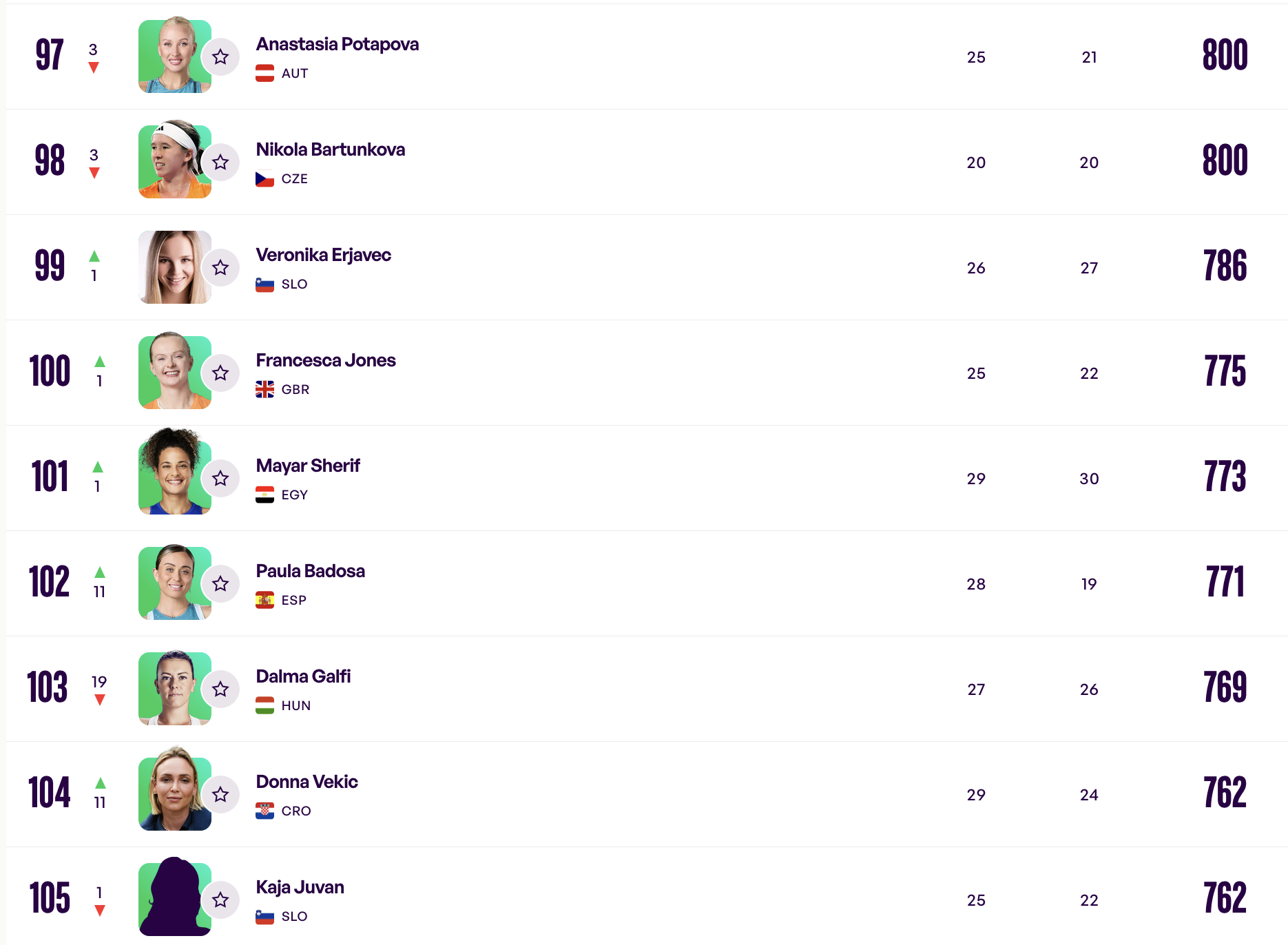
Task: Toggle favorite star for Nikola Bartunkova
Action: coord(220,162)
